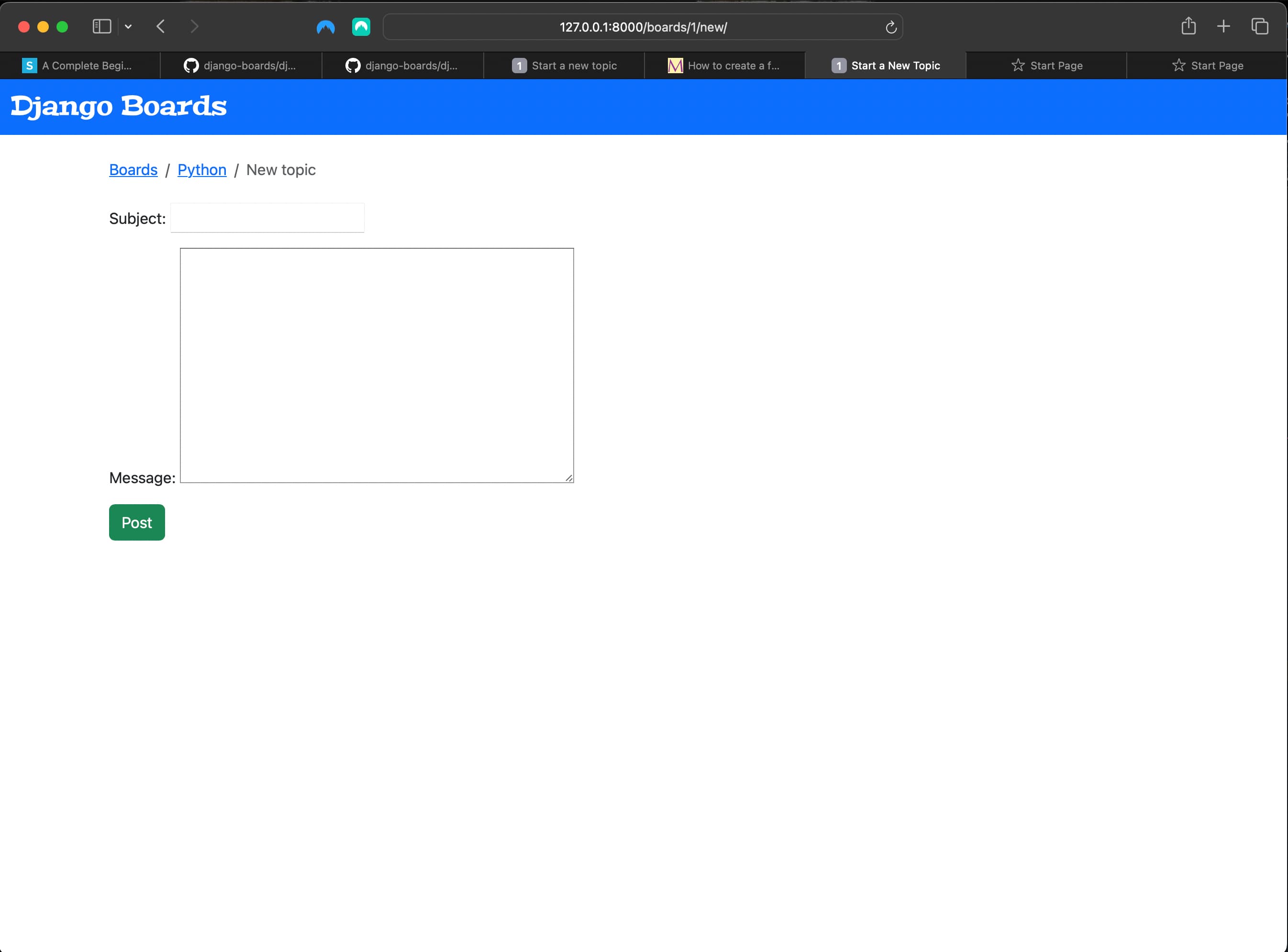Show the tab overview icon
The height and width of the screenshot is (952, 1288).
pyautogui.click(x=1260, y=26)
